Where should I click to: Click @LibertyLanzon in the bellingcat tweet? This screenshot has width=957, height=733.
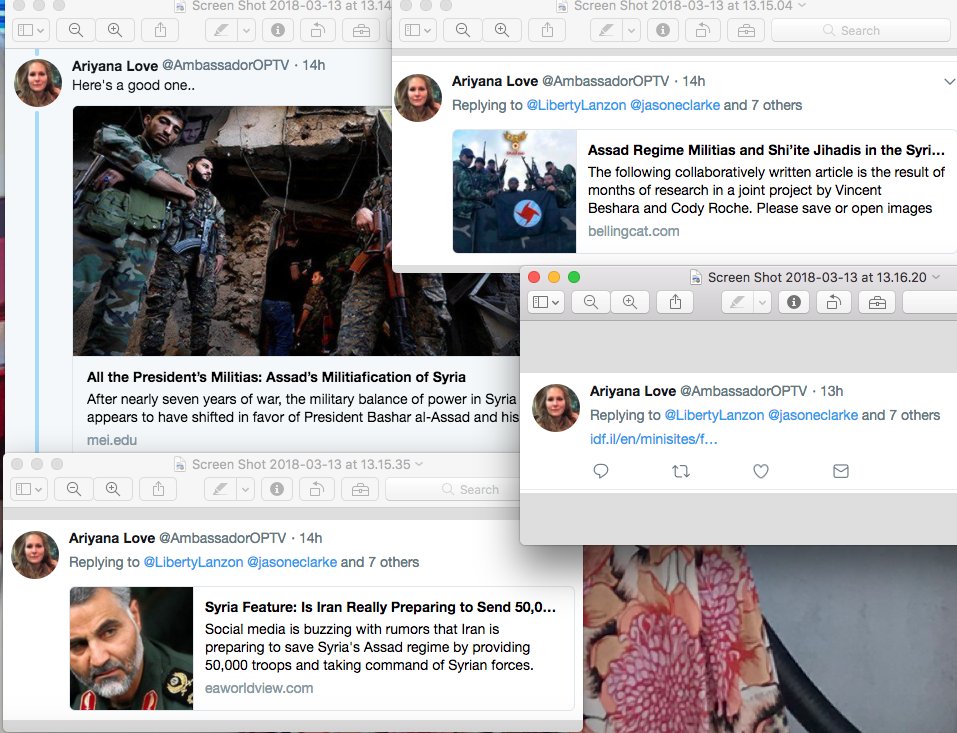tap(576, 105)
